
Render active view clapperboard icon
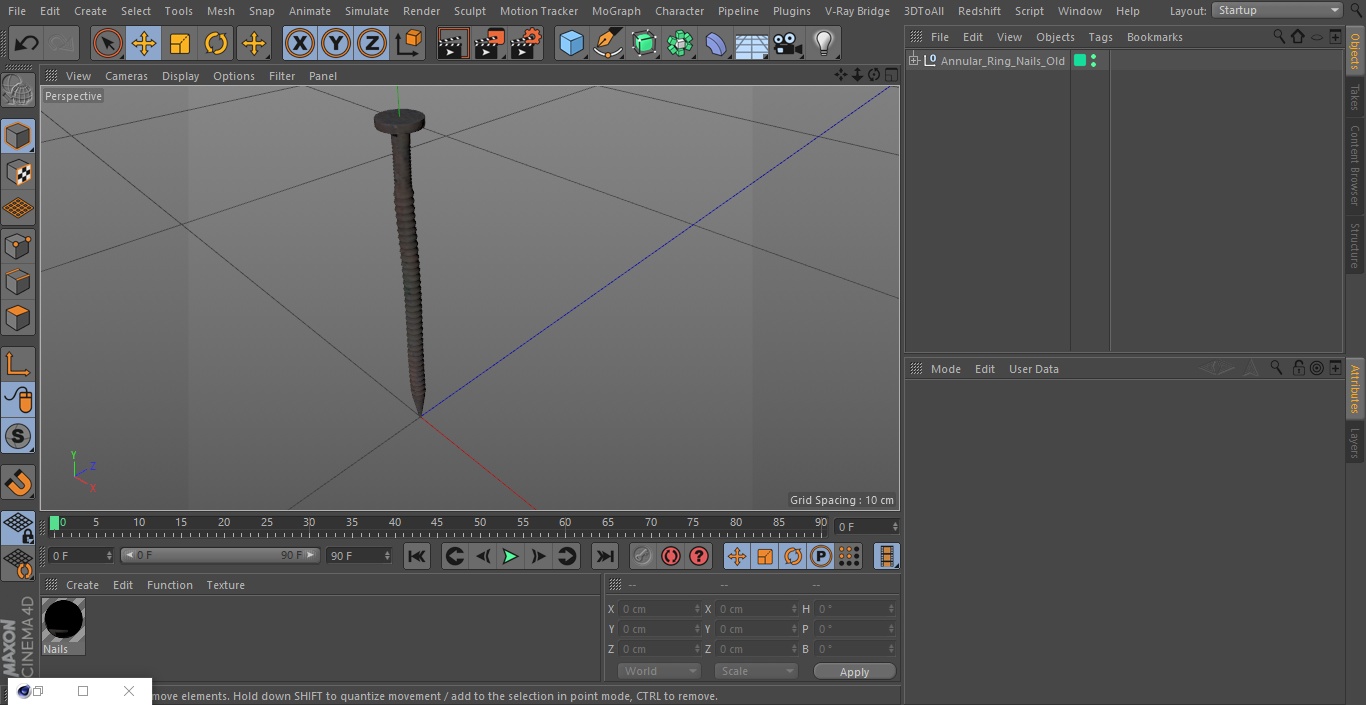pos(453,43)
